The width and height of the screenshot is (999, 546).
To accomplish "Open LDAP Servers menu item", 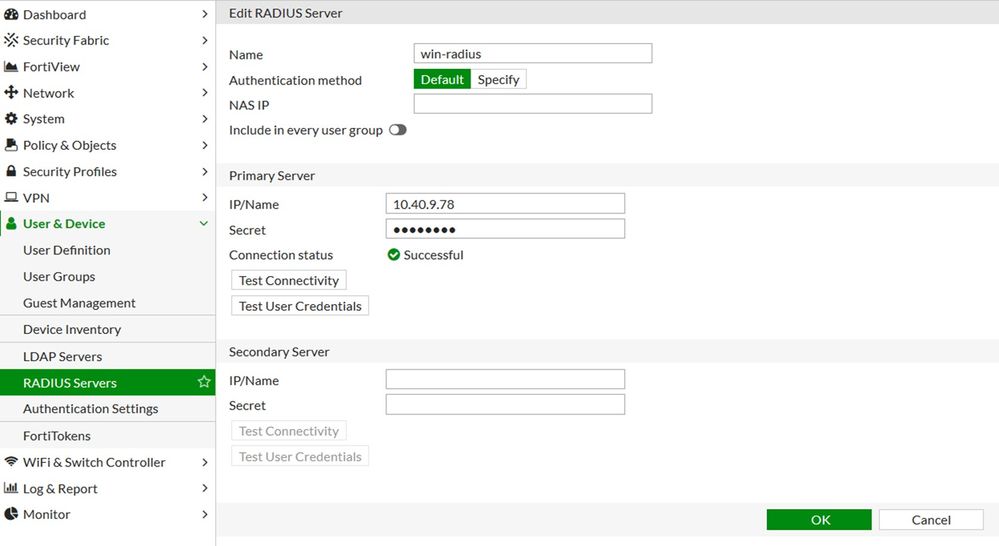I will [62, 356].
